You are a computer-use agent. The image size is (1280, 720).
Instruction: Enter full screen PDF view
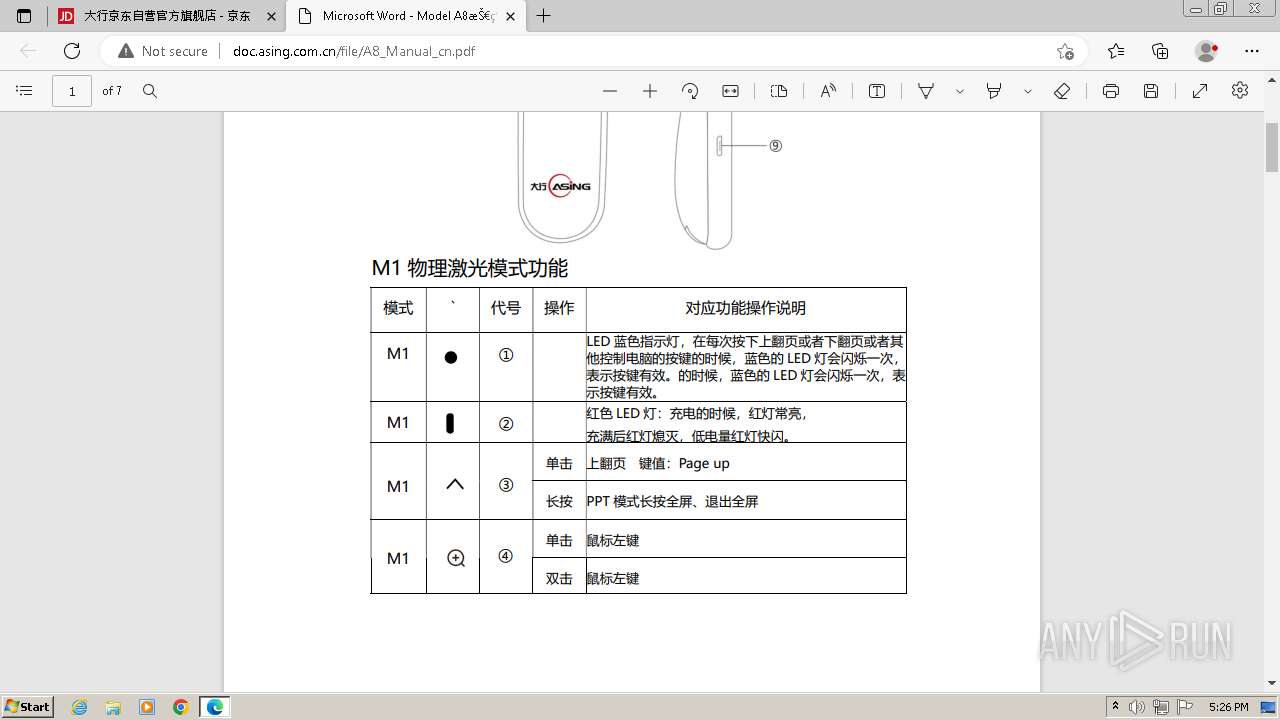tap(1200, 91)
